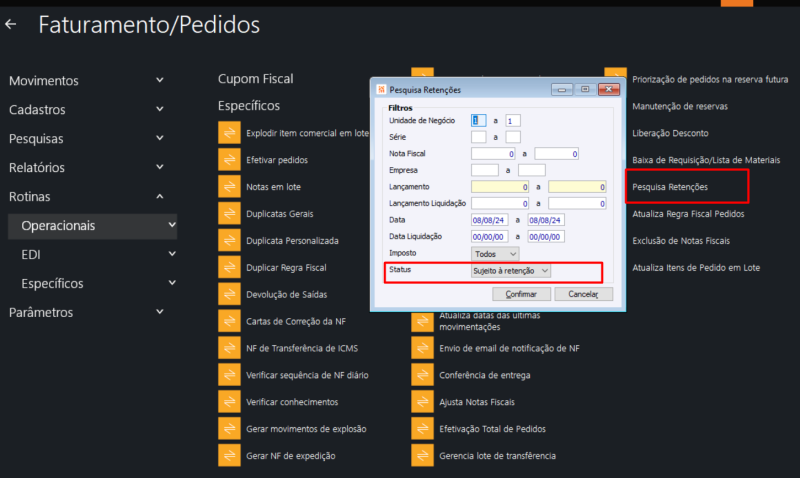The image size is (800, 478).
Task: Click icon beside Conferência de entrega
Action: [422, 375]
